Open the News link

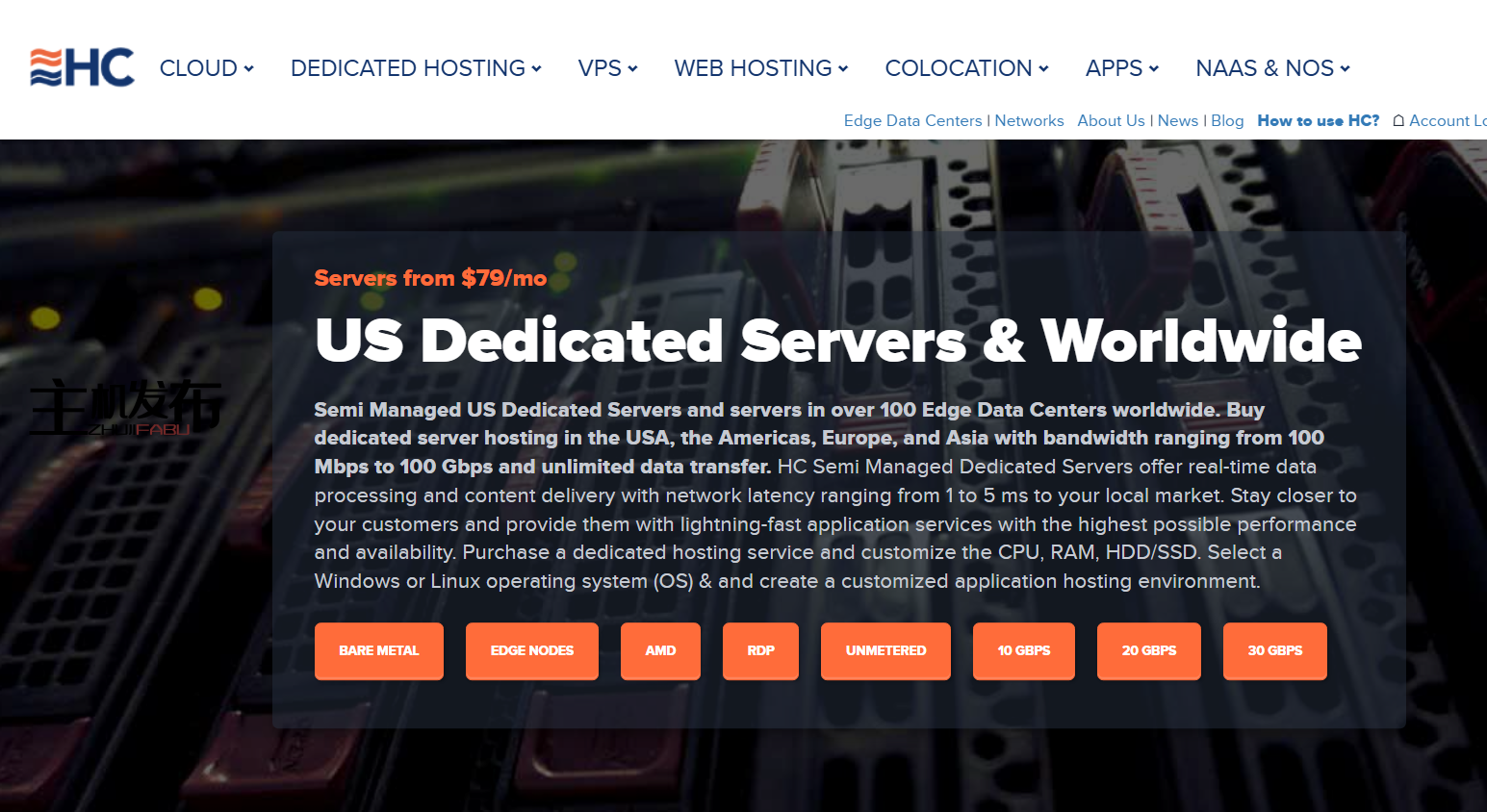pyautogui.click(x=1177, y=121)
